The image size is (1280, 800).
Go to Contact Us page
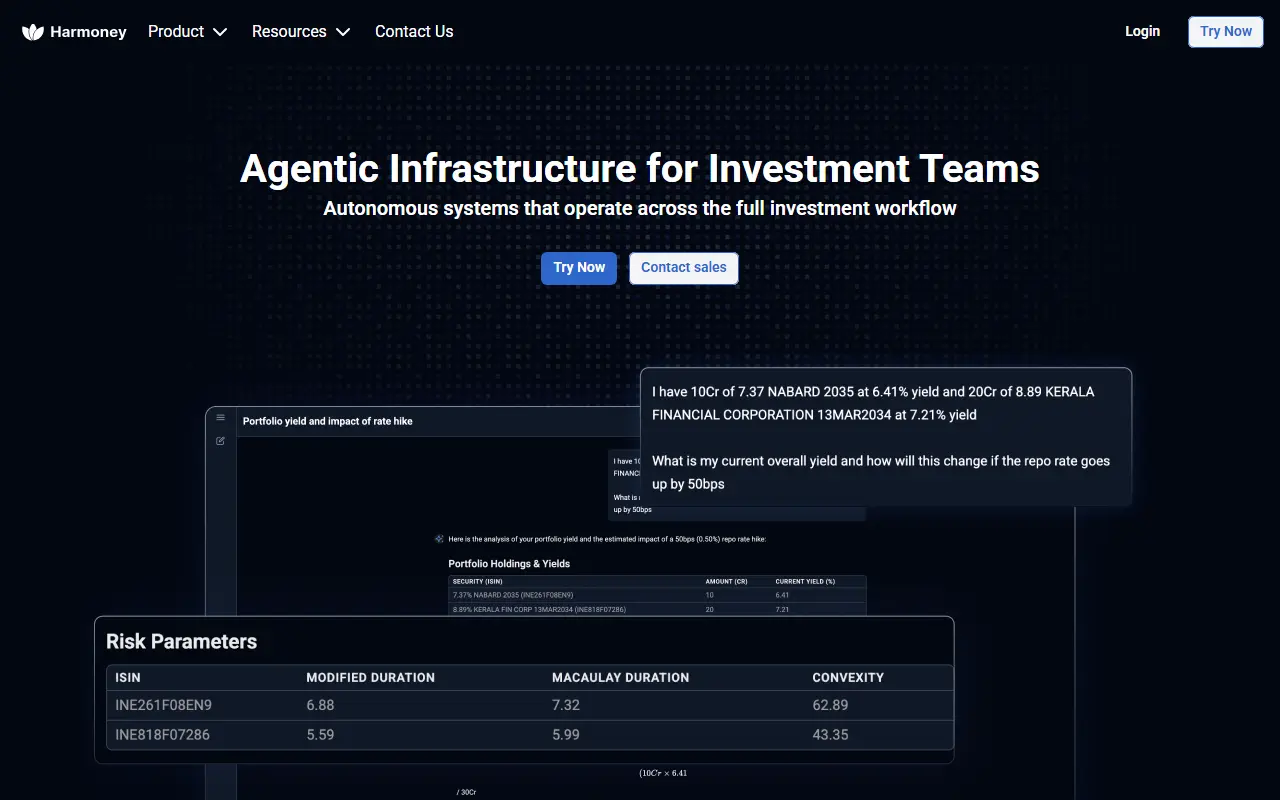[414, 32]
